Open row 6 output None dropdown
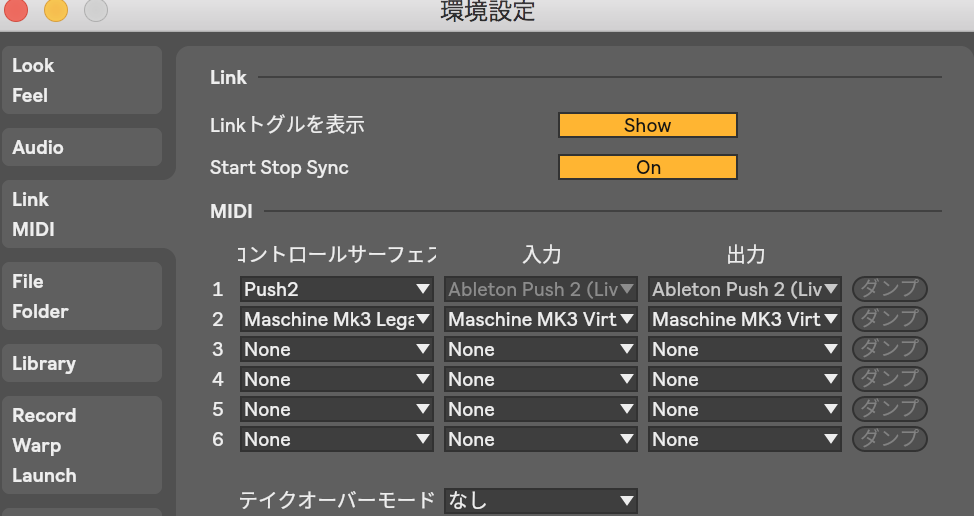 point(745,439)
